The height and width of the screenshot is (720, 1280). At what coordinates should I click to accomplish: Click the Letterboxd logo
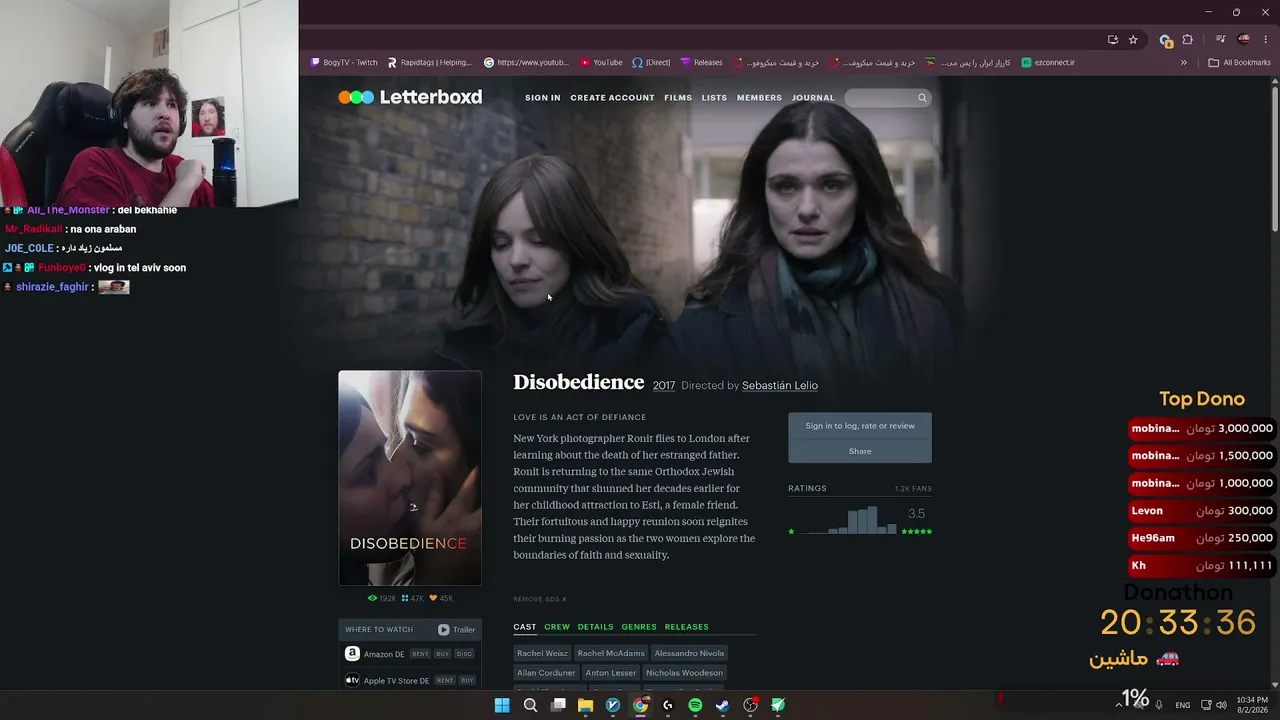[410, 97]
